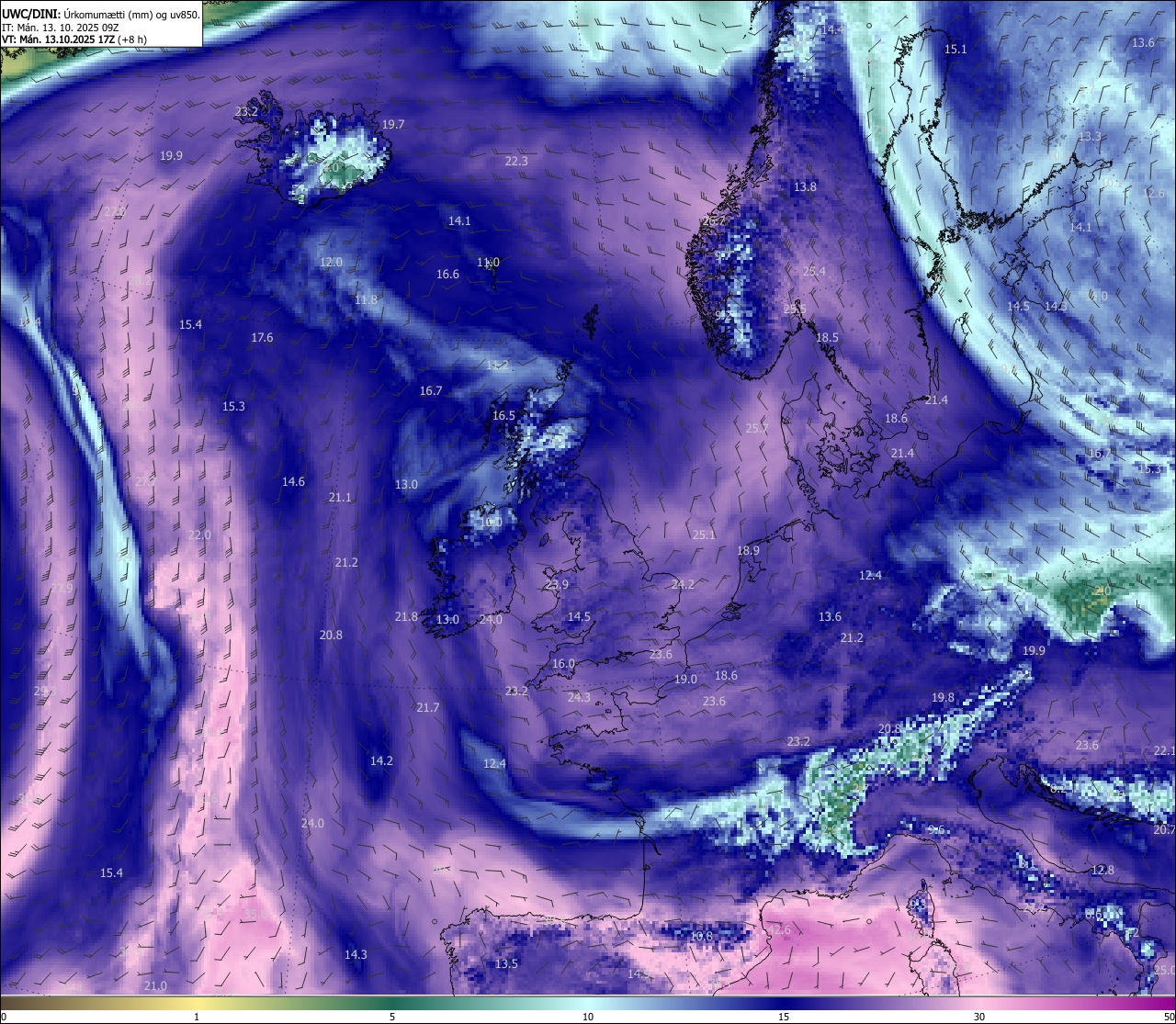Click the 19.8 value over central Europe
The image size is (1176, 1024).
(943, 697)
